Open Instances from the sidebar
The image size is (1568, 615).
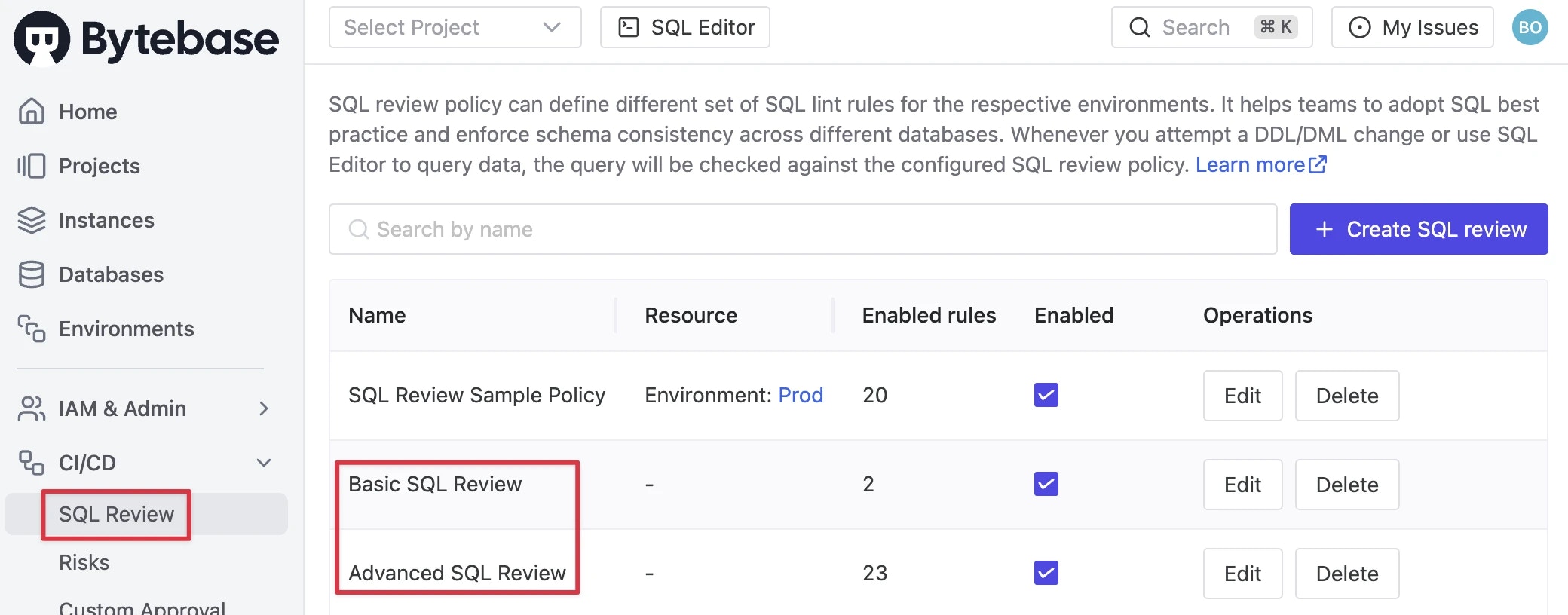(x=106, y=220)
